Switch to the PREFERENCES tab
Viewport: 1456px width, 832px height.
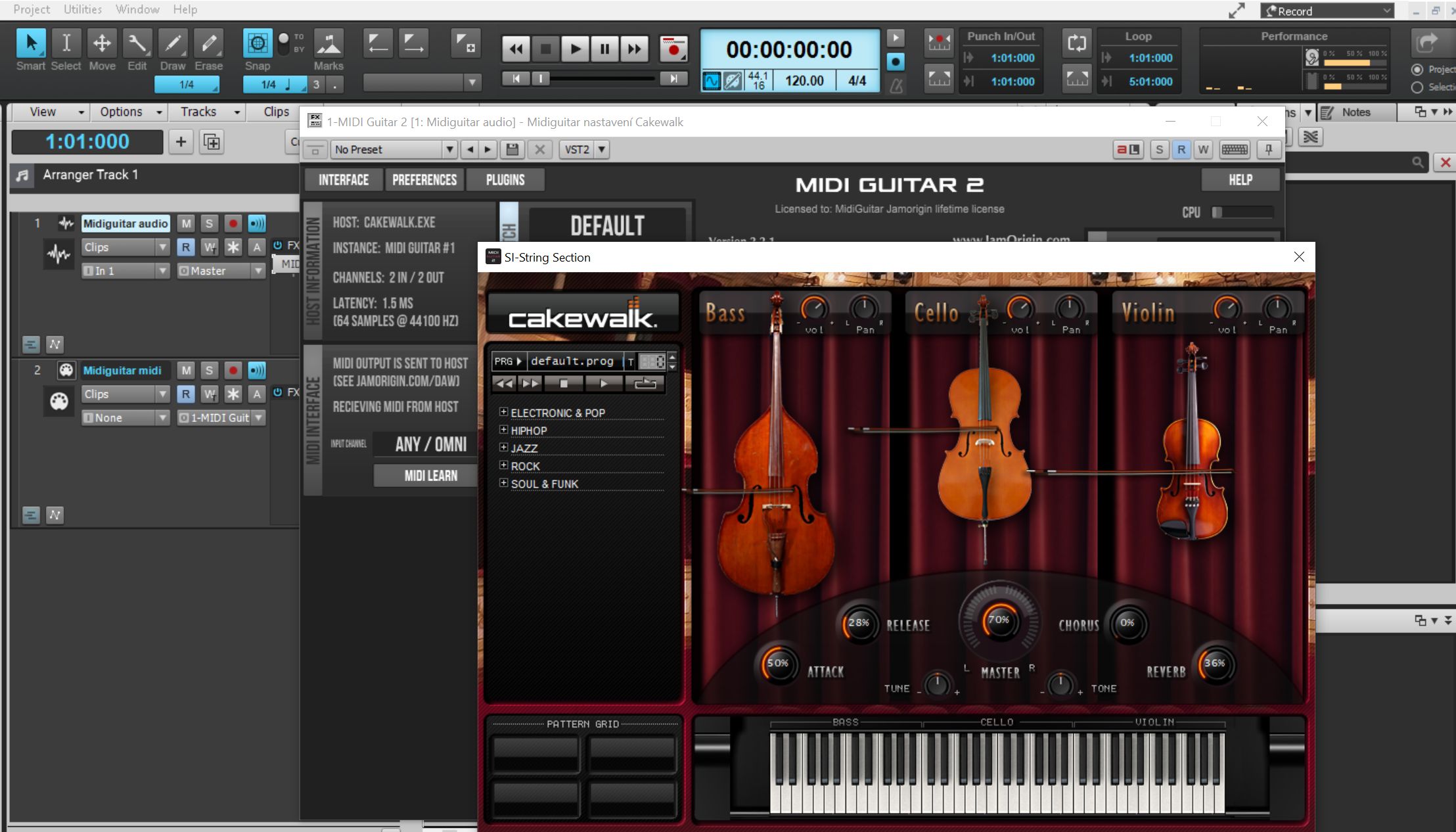click(x=424, y=180)
